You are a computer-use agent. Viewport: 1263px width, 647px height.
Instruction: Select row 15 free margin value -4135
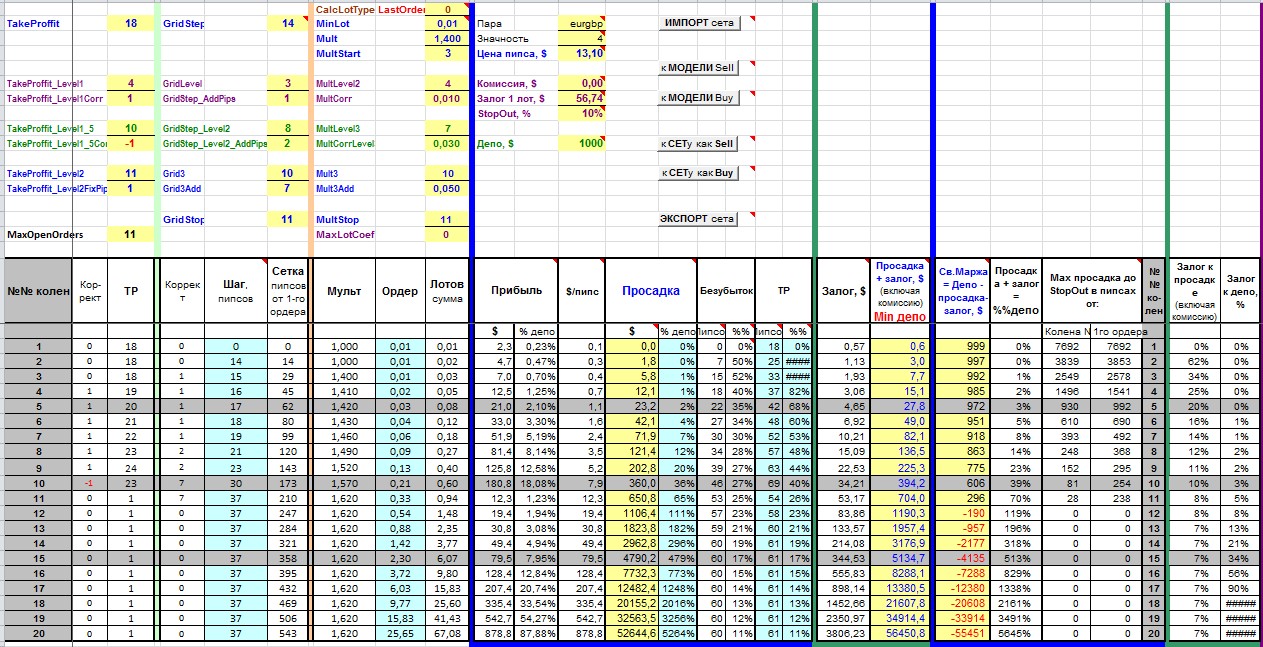964,558
